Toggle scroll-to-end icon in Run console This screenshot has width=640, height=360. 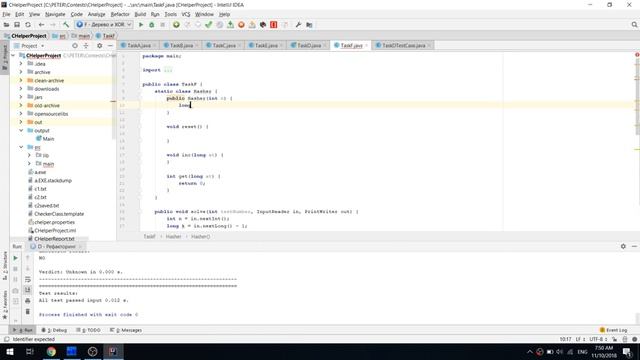(x=28, y=290)
